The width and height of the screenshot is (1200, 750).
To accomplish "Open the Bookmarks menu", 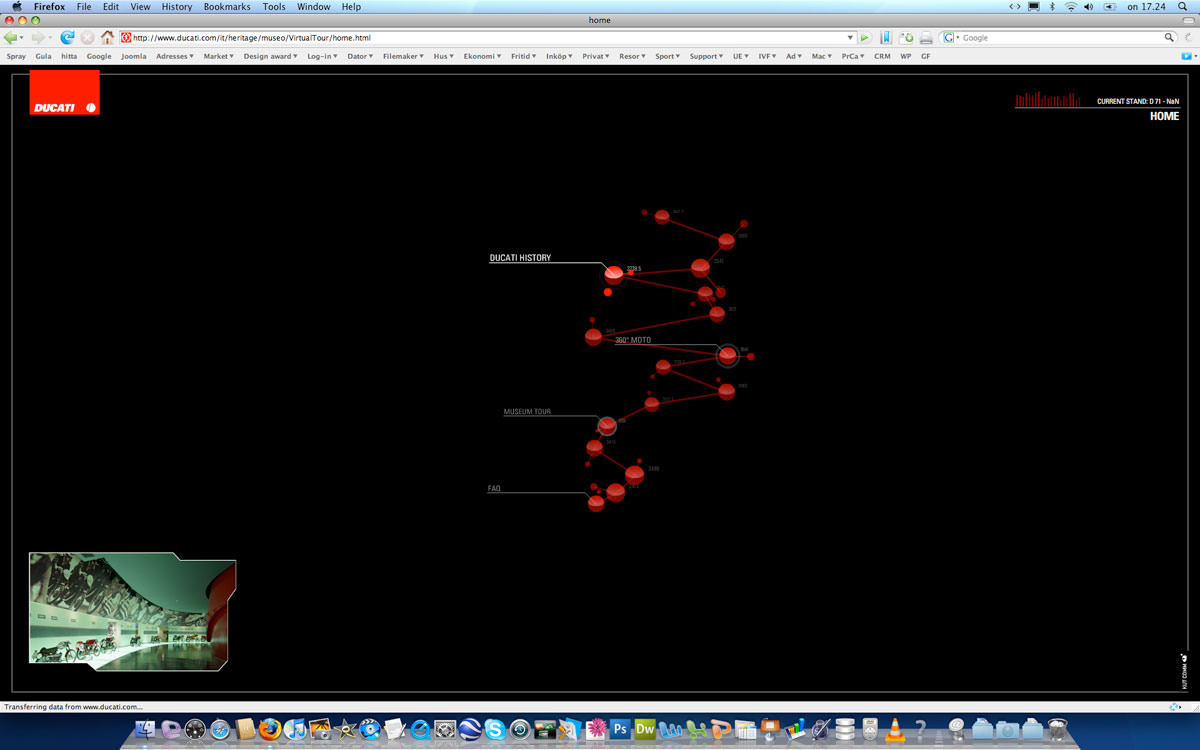I will (227, 7).
